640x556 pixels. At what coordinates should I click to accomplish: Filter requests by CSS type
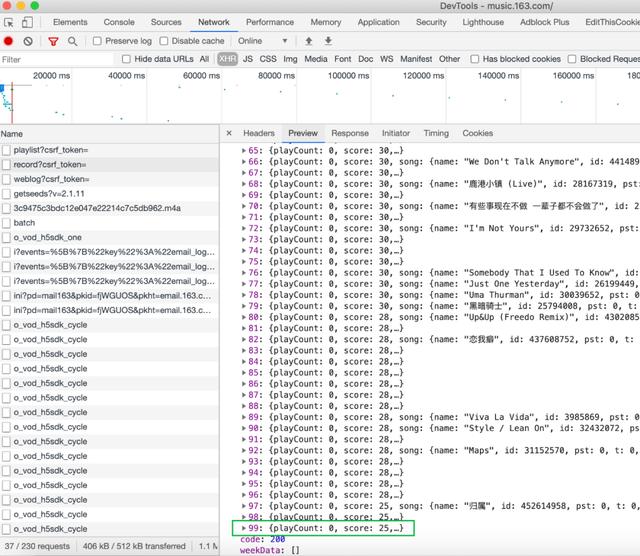coord(268,59)
